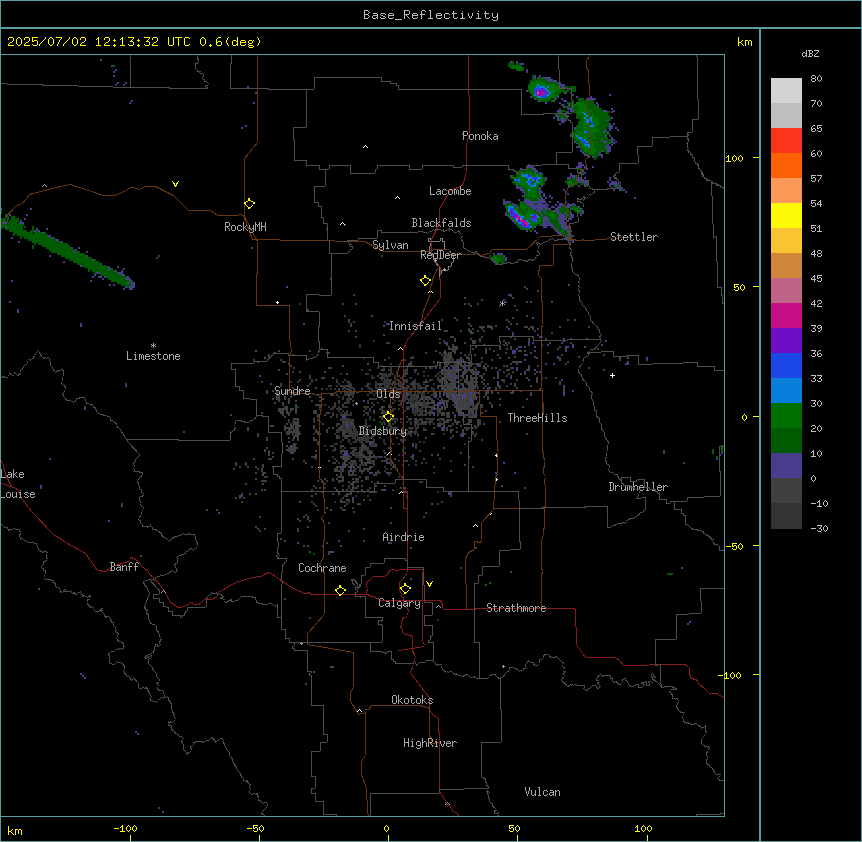Screen dimensions: 862x842
Task: Click the purple 39 dBZ legend swatch
Action: coord(786,340)
